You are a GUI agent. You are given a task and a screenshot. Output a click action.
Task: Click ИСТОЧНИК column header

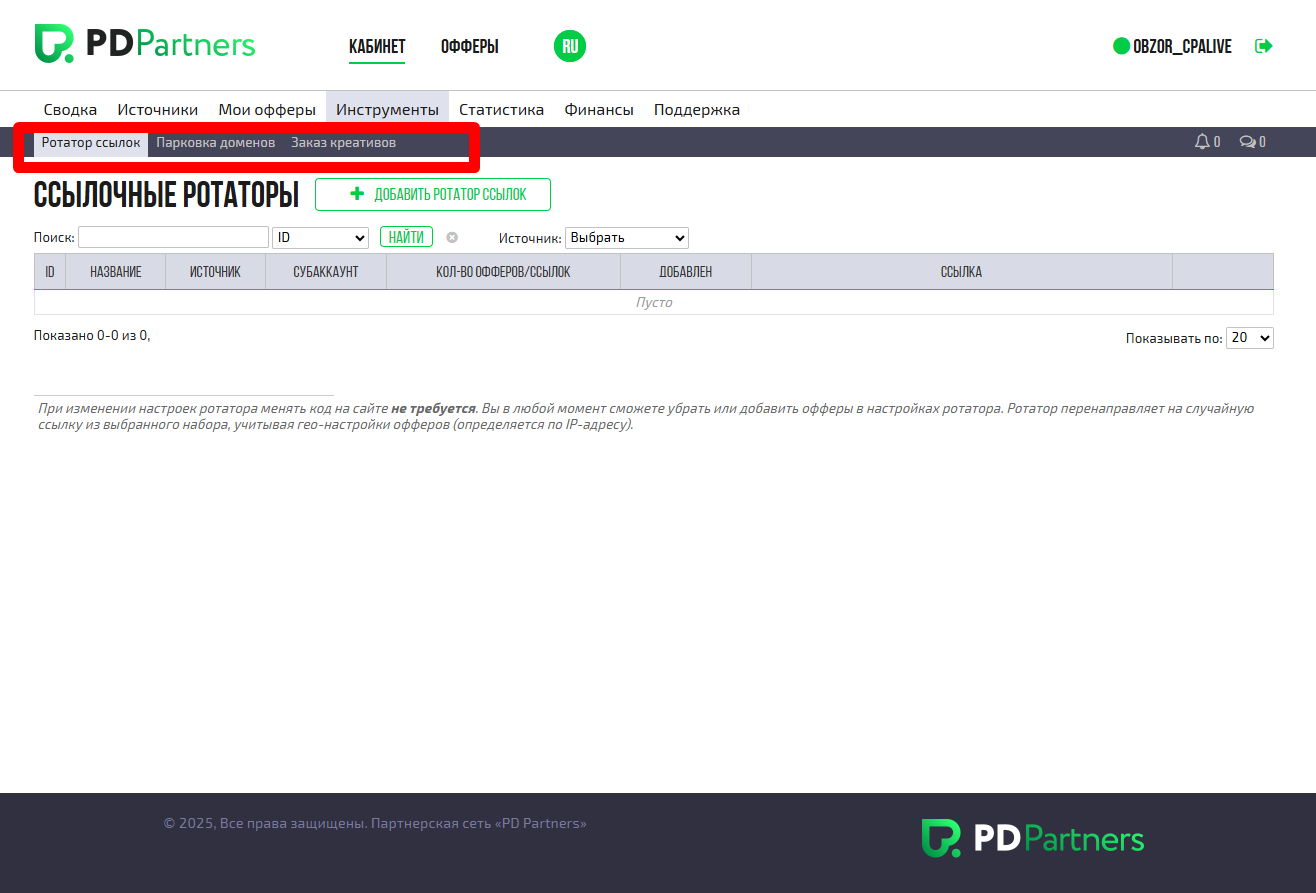216,272
